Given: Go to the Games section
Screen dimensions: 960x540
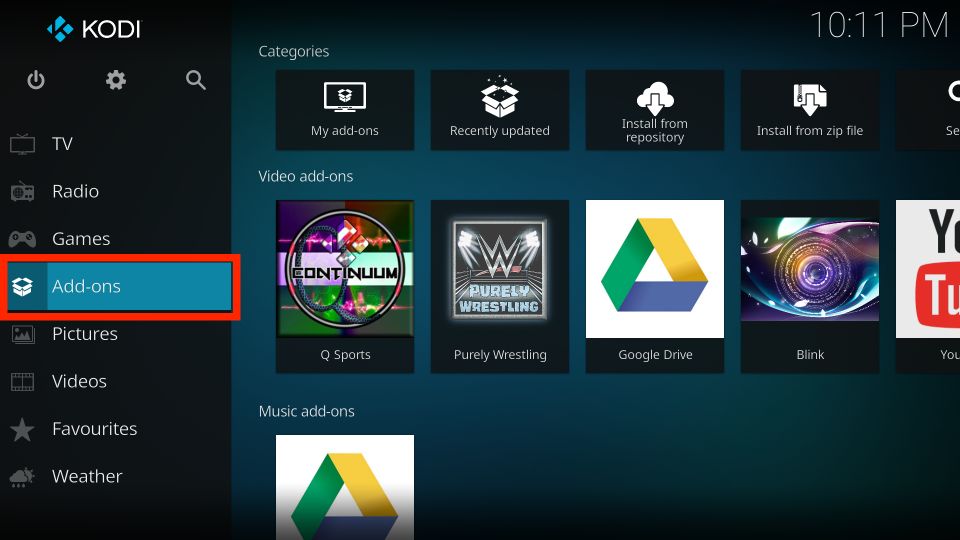Looking at the screenshot, I should 116,239.
